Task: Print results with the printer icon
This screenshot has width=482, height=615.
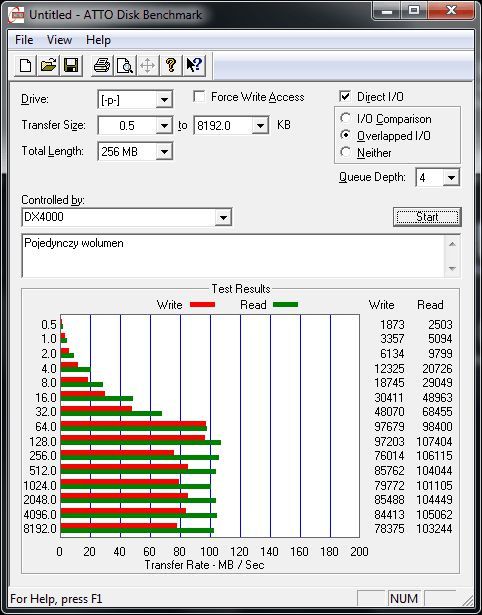Action: coord(102,65)
